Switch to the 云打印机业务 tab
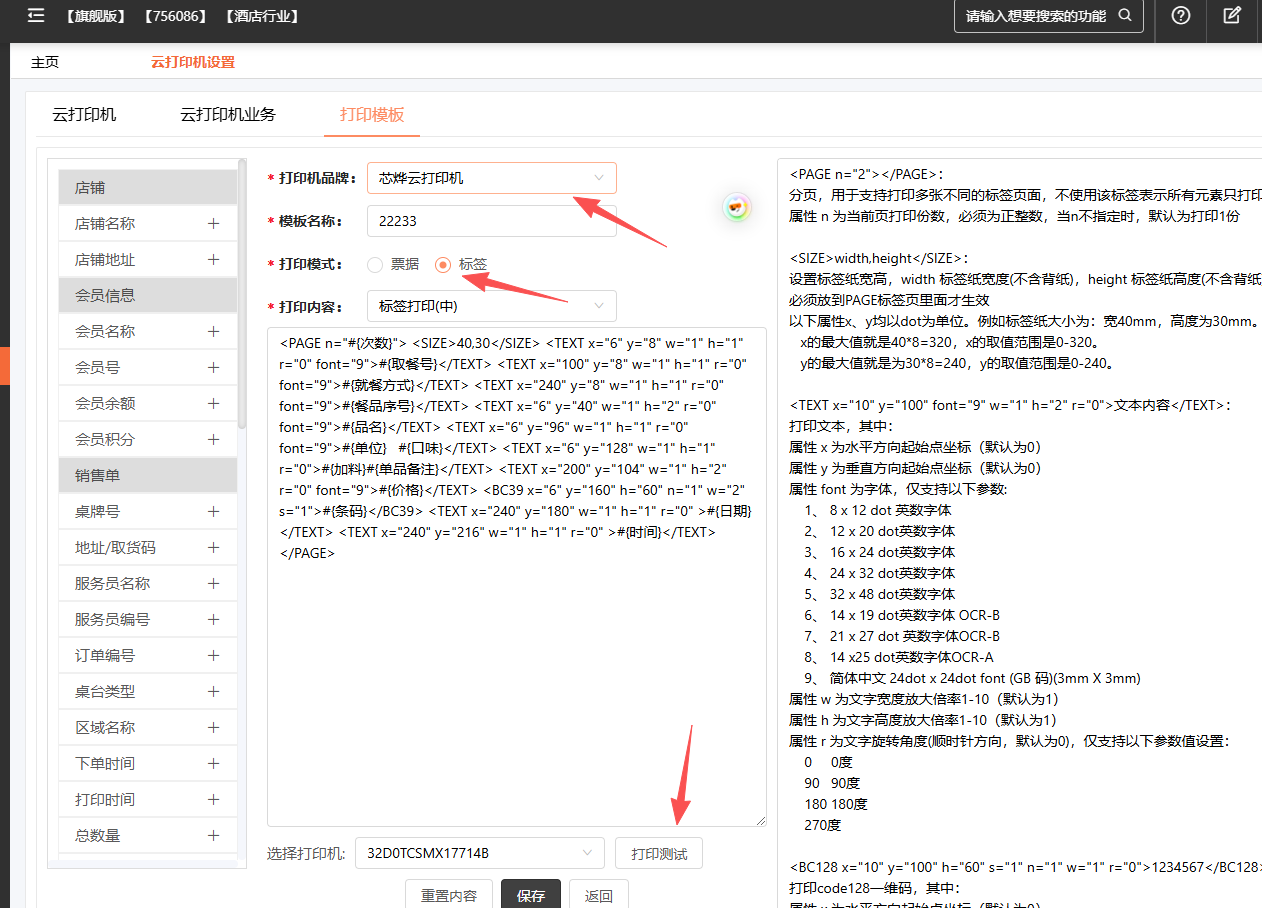This screenshot has height=908, width=1262. 228,115
